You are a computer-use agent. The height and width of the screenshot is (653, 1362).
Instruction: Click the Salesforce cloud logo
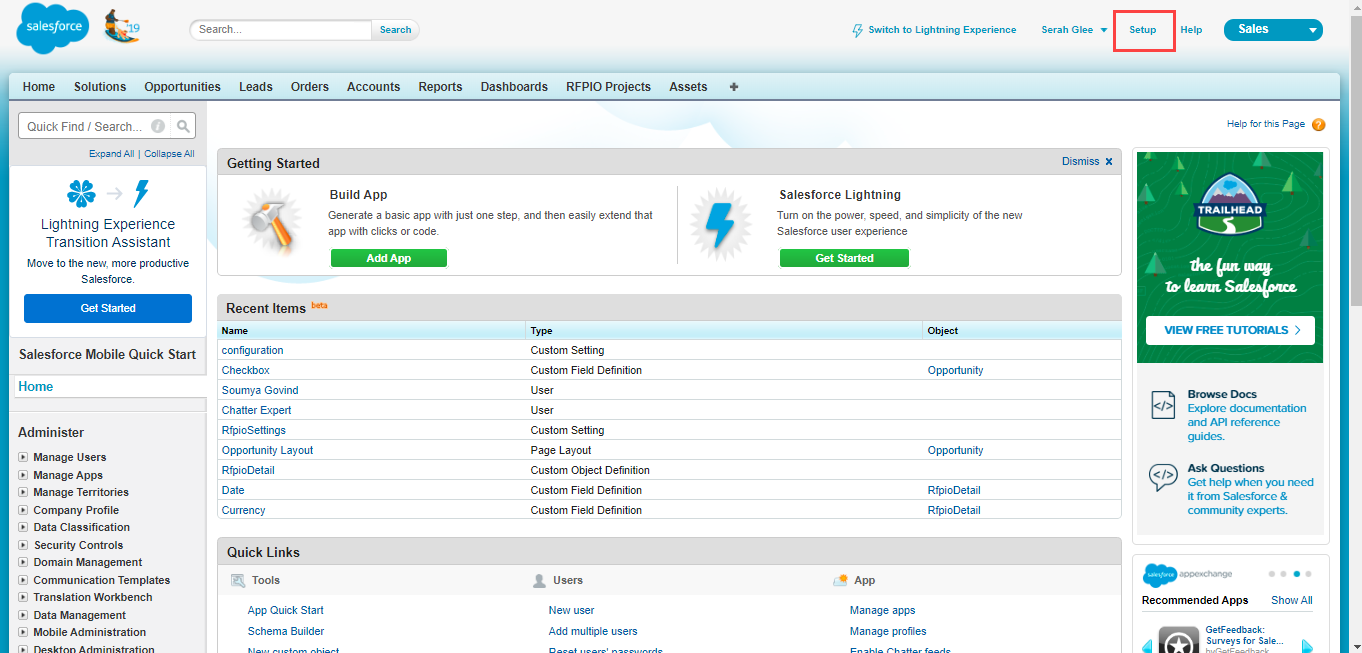click(53, 29)
